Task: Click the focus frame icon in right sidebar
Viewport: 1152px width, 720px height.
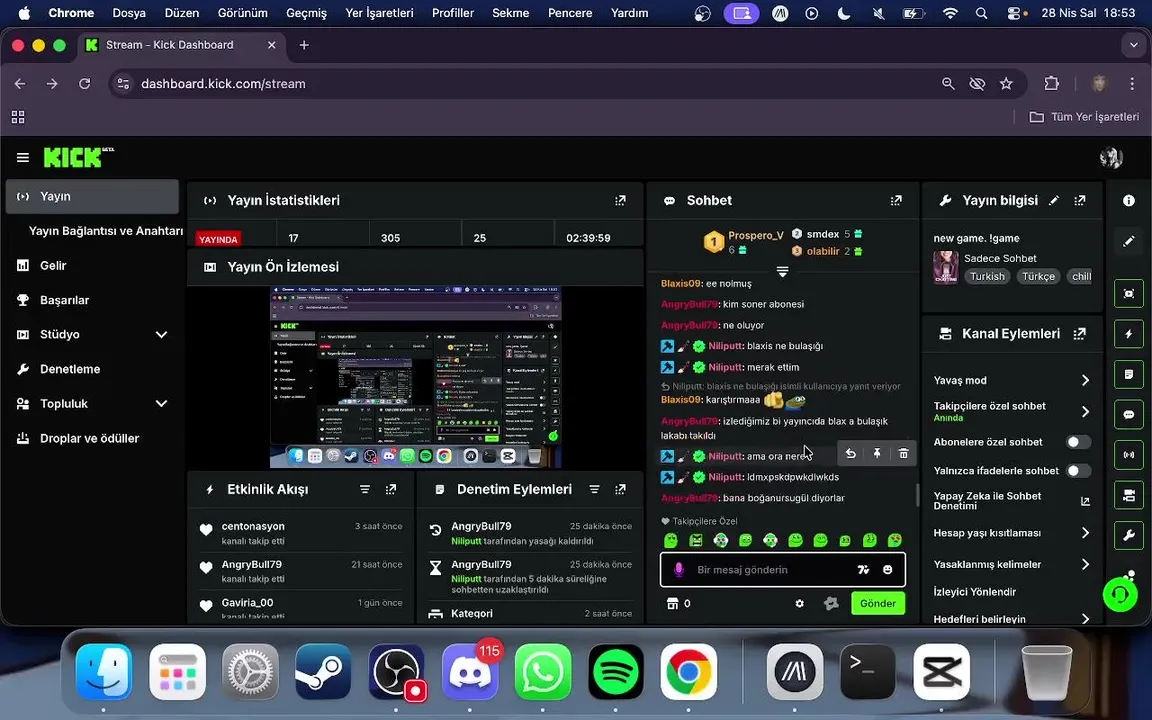Action: tap(1128, 293)
